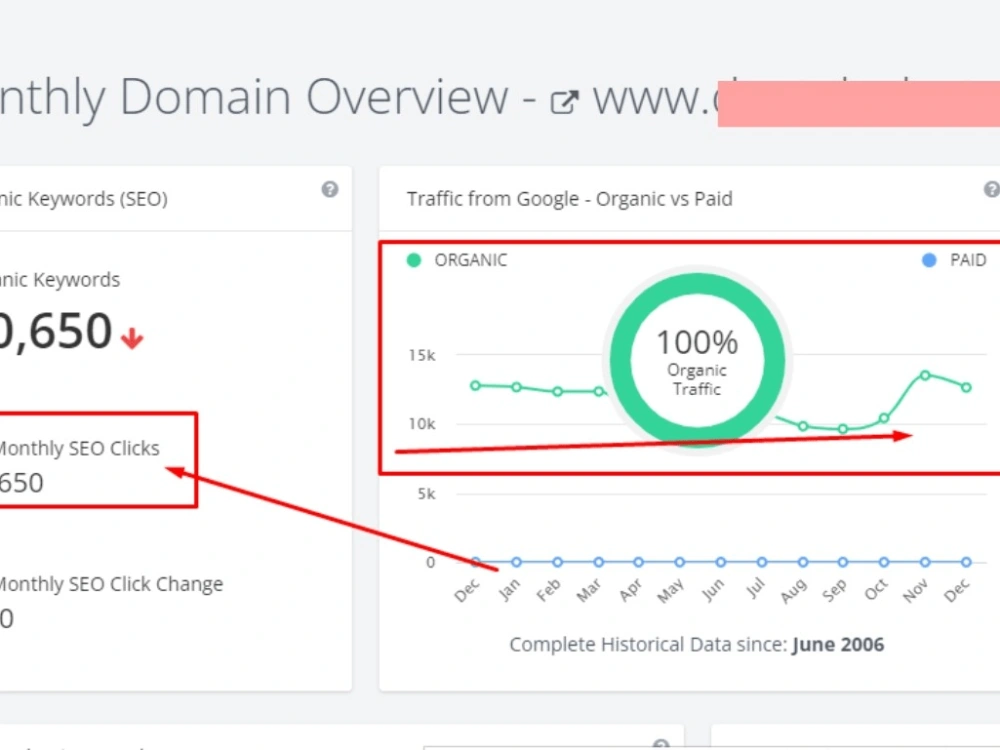This screenshot has width=1000, height=750.
Task: Open the external link icon beside the domain
Action: (x=564, y=102)
